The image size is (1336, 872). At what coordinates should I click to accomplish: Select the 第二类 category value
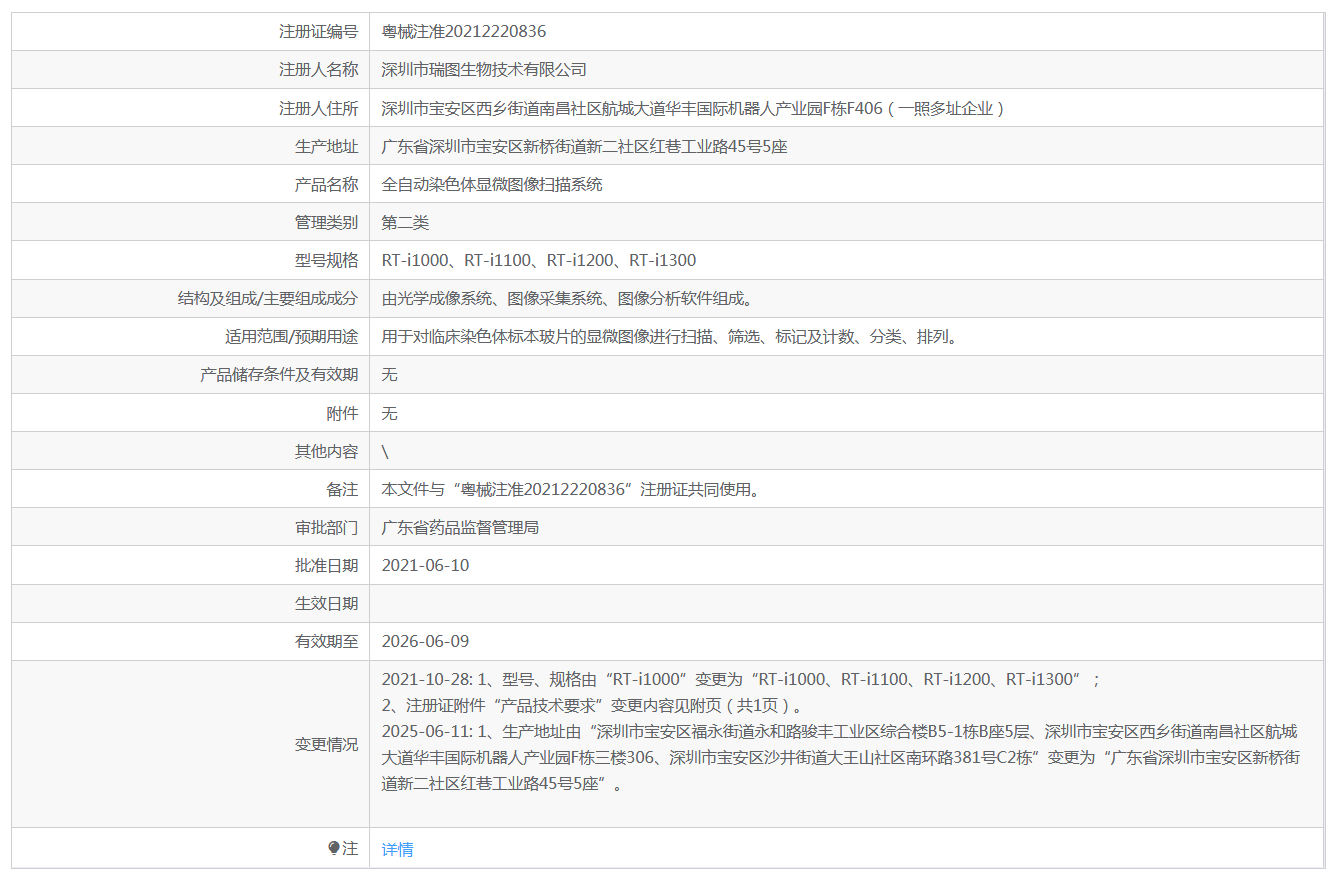pos(405,222)
